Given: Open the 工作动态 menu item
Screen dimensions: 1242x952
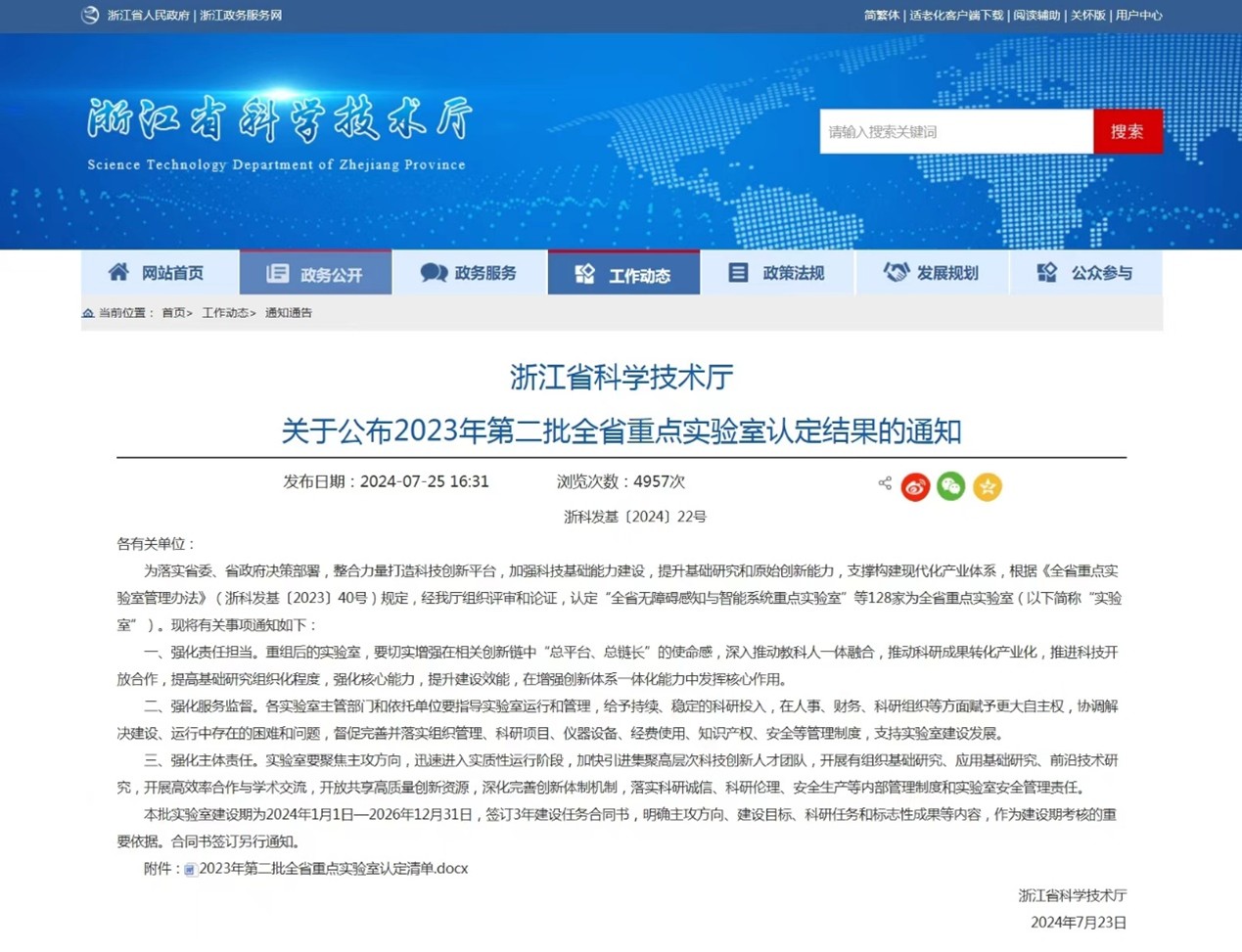Looking at the screenshot, I should click(x=624, y=273).
